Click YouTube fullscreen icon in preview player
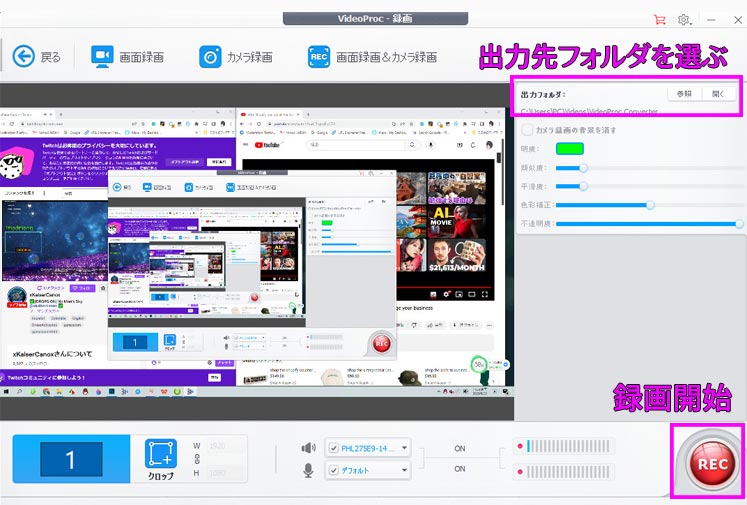This screenshot has width=747, height=505. (485, 294)
